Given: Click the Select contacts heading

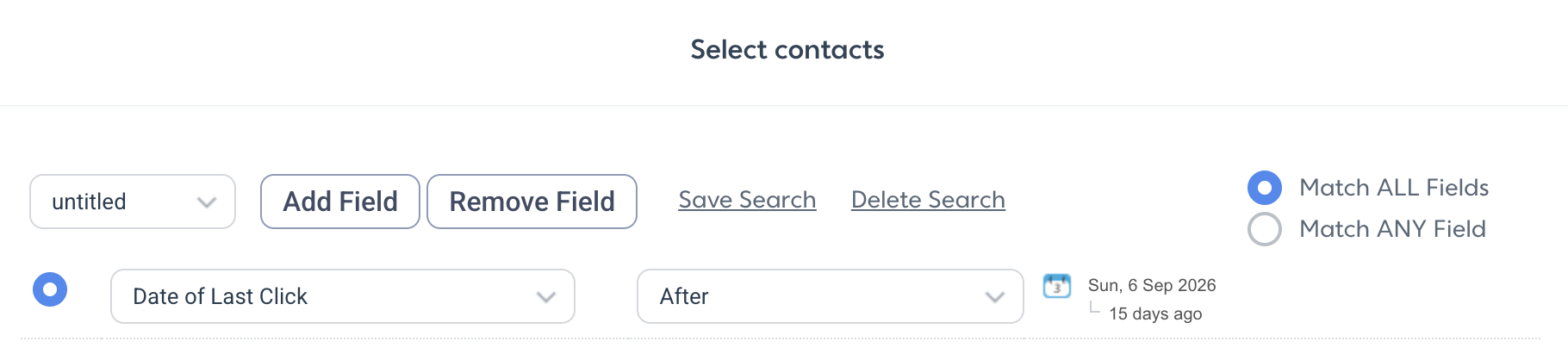Looking at the screenshot, I should pos(787,50).
